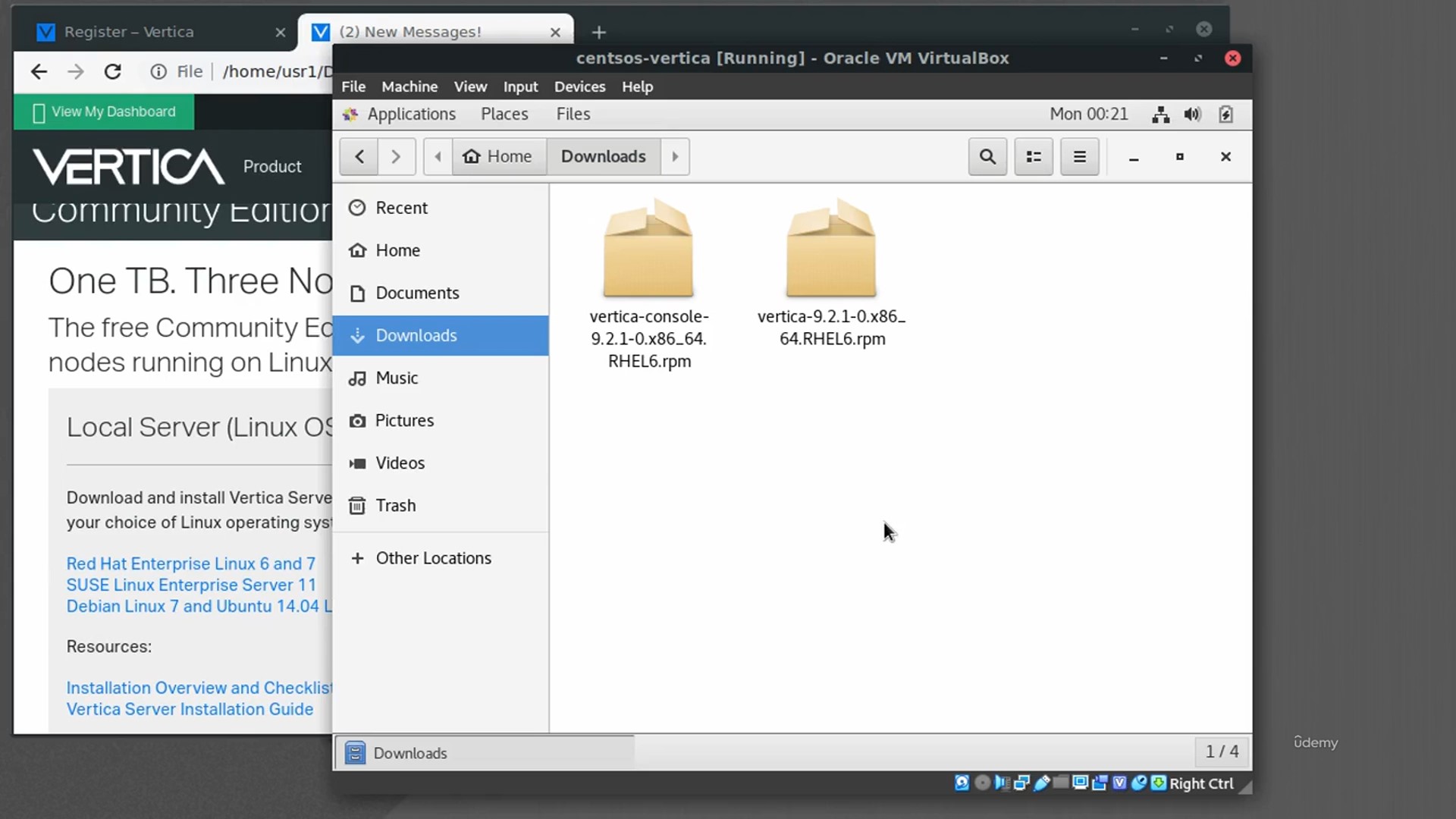The width and height of the screenshot is (1456, 819).
Task: Open the VirtualBox Devices menu
Action: tap(579, 86)
